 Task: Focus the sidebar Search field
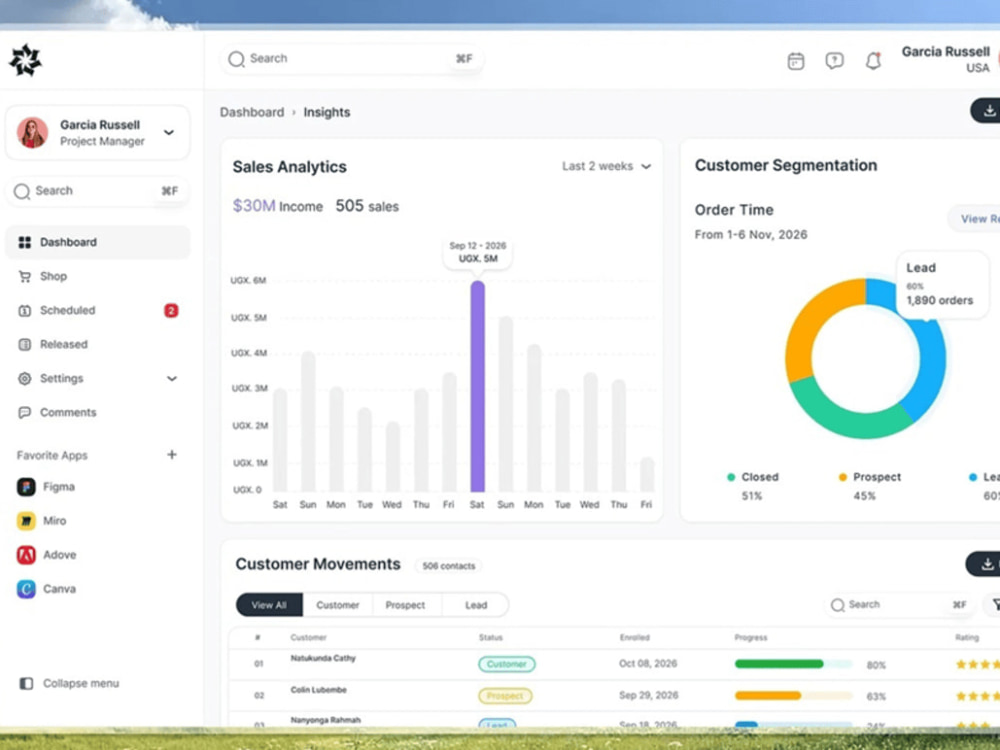coord(98,191)
